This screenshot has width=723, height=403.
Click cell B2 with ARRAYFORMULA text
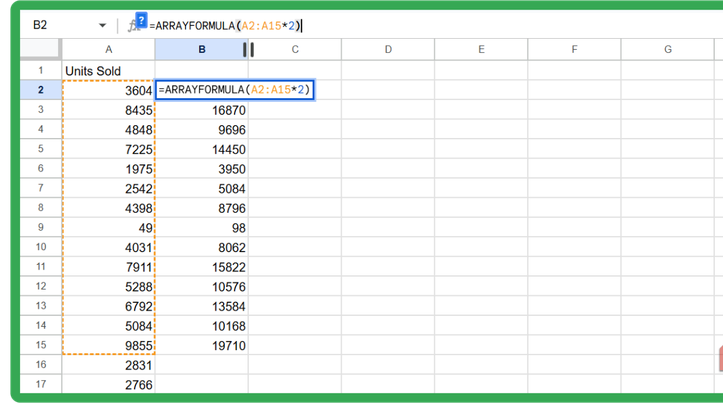pyautogui.click(x=235, y=89)
